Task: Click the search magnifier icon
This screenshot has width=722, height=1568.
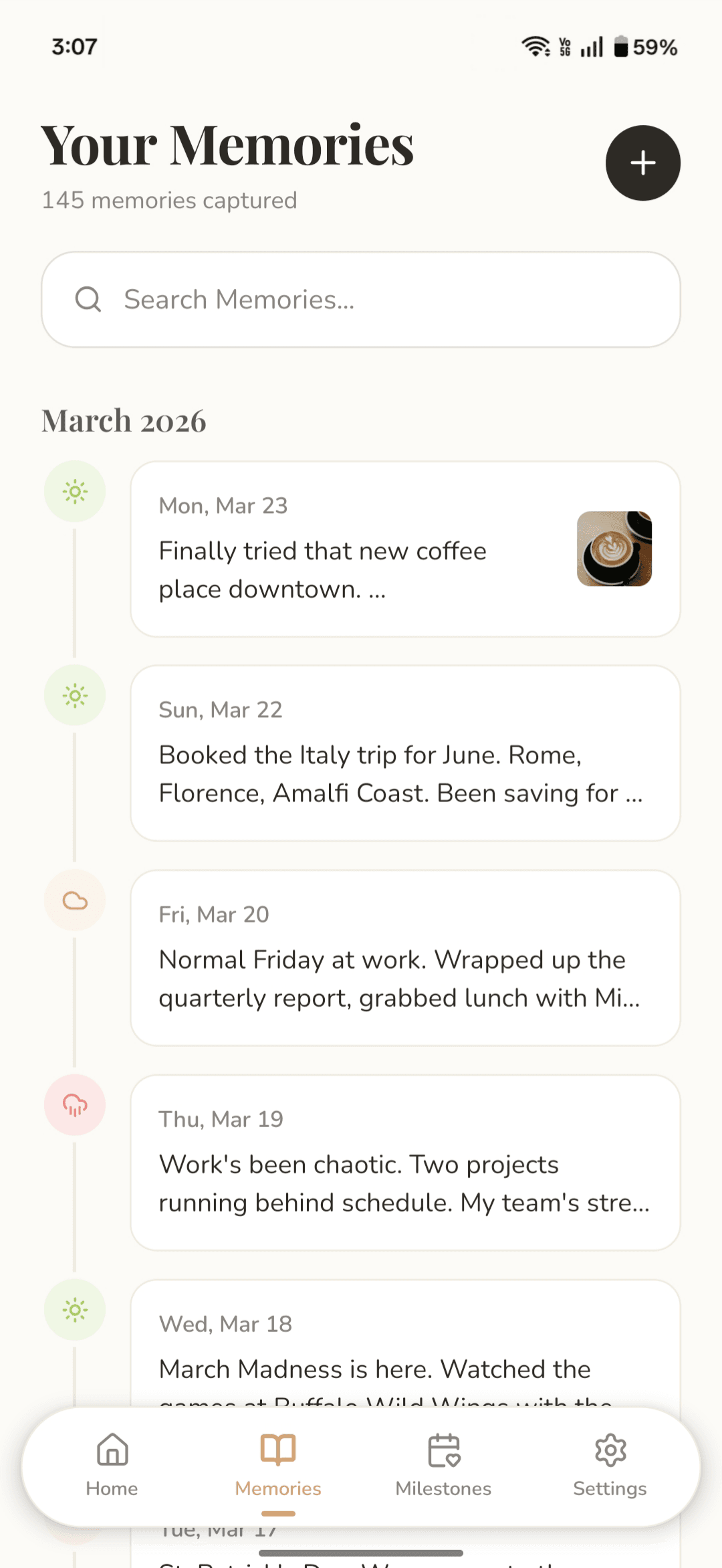Action: click(88, 300)
